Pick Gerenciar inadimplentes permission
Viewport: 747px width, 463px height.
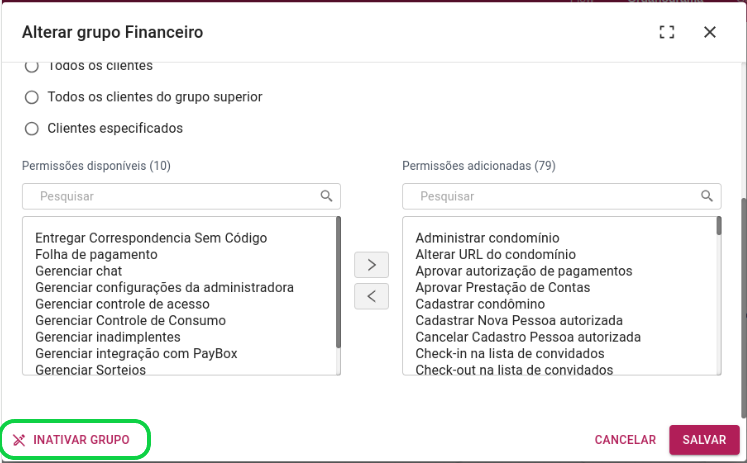point(108,337)
